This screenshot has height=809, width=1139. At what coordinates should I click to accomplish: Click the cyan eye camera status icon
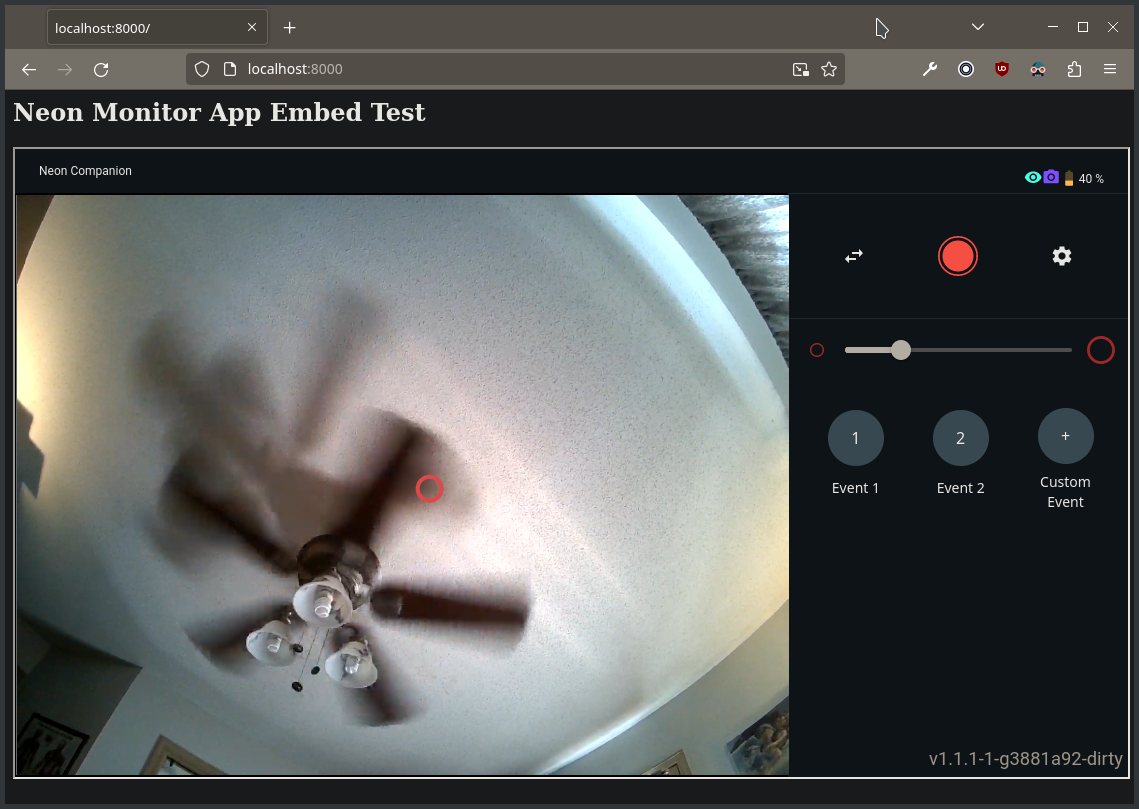[x=1032, y=177]
